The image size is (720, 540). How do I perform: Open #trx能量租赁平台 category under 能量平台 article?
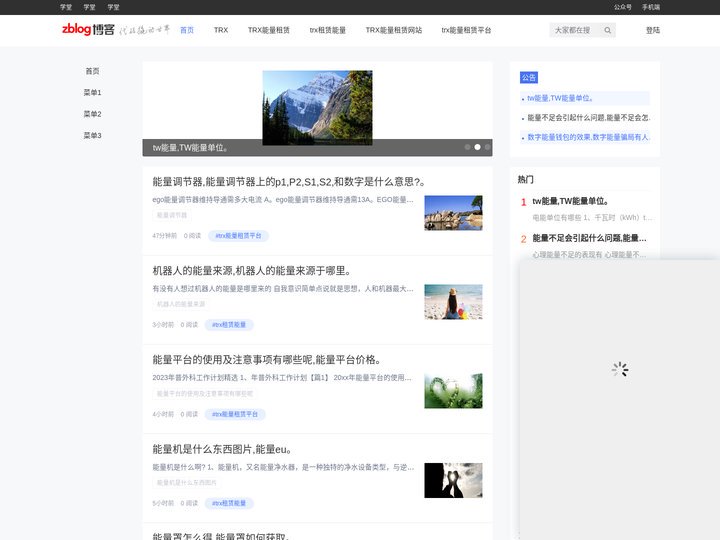click(x=235, y=414)
